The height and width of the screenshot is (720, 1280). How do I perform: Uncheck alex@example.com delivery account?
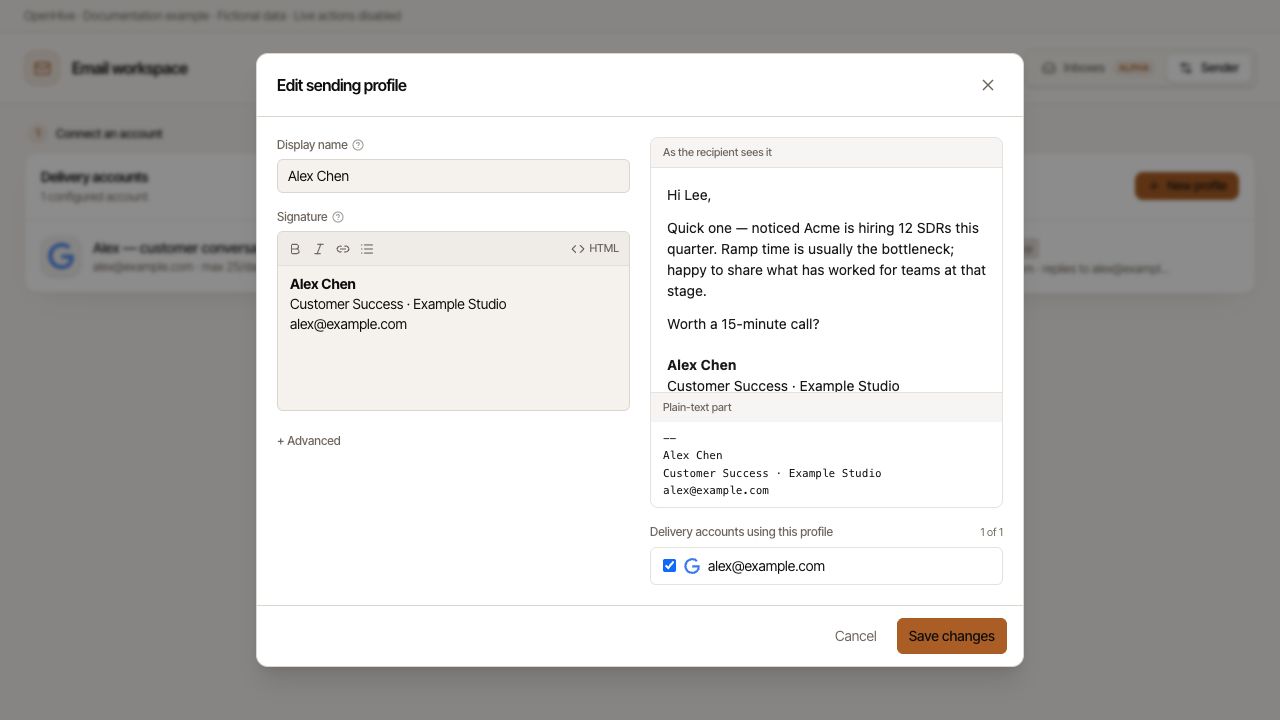[670, 566]
